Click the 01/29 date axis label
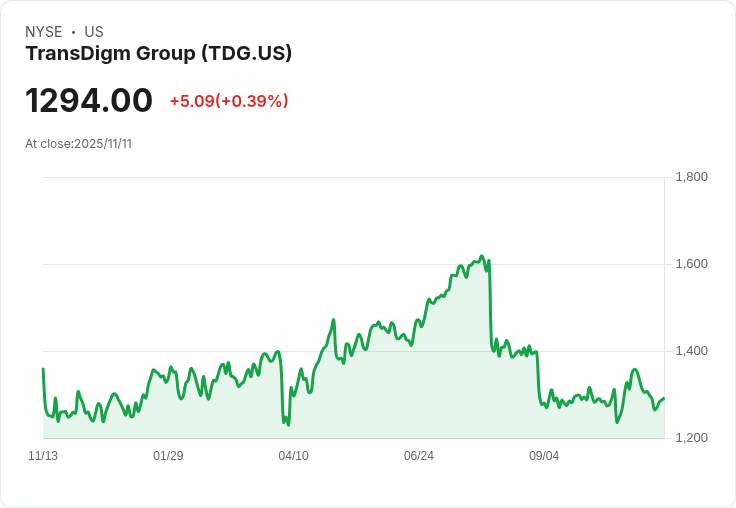The width and height of the screenshot is (736, 508). (x=168, y=456)
